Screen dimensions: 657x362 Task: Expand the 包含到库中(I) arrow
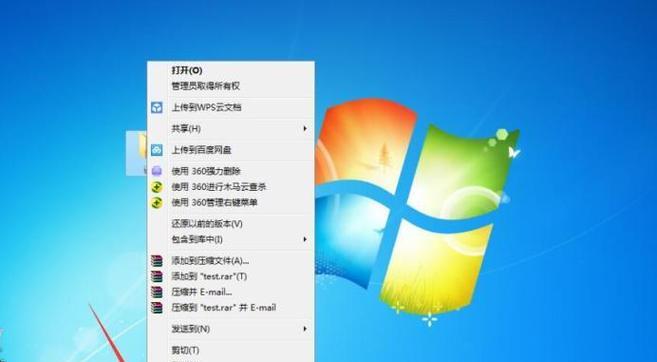point(305,240)
